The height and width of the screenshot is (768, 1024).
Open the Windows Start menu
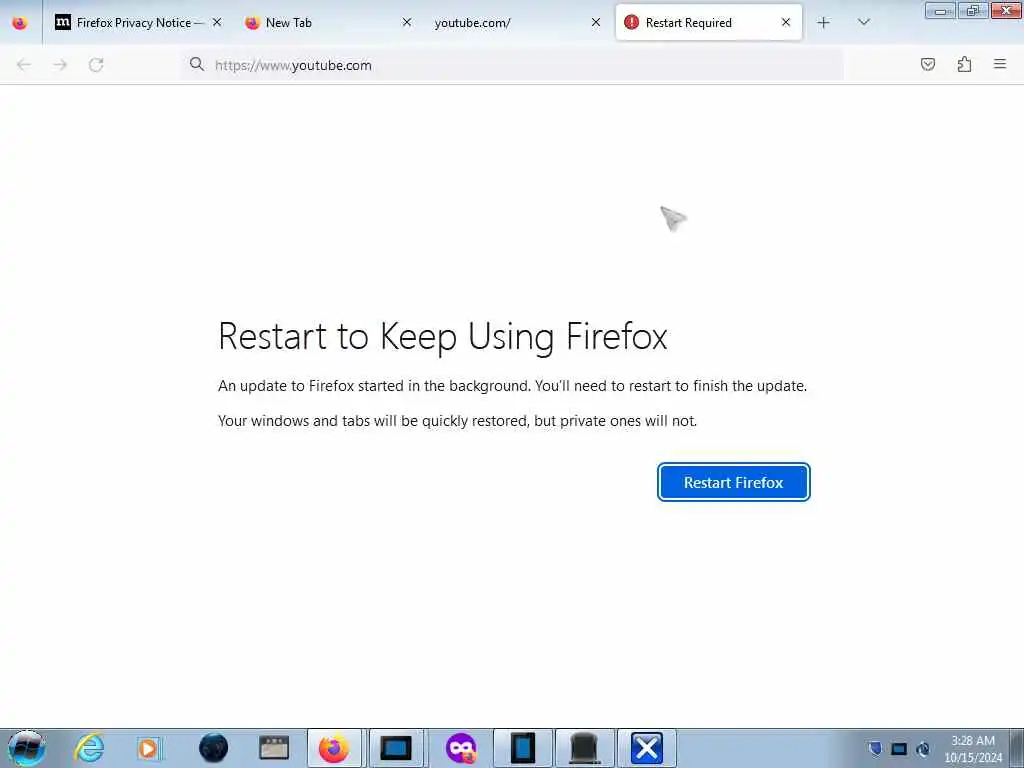point(27,748)
